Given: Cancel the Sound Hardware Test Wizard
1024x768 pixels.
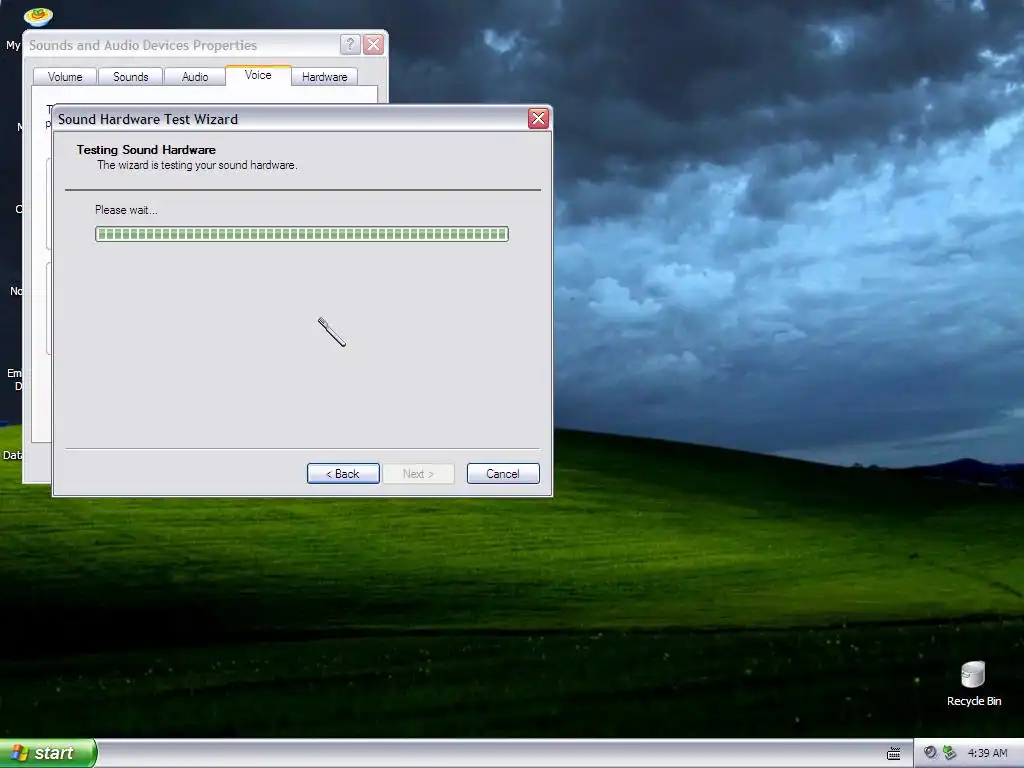Looking at the screenshot, I should point(503,473).
